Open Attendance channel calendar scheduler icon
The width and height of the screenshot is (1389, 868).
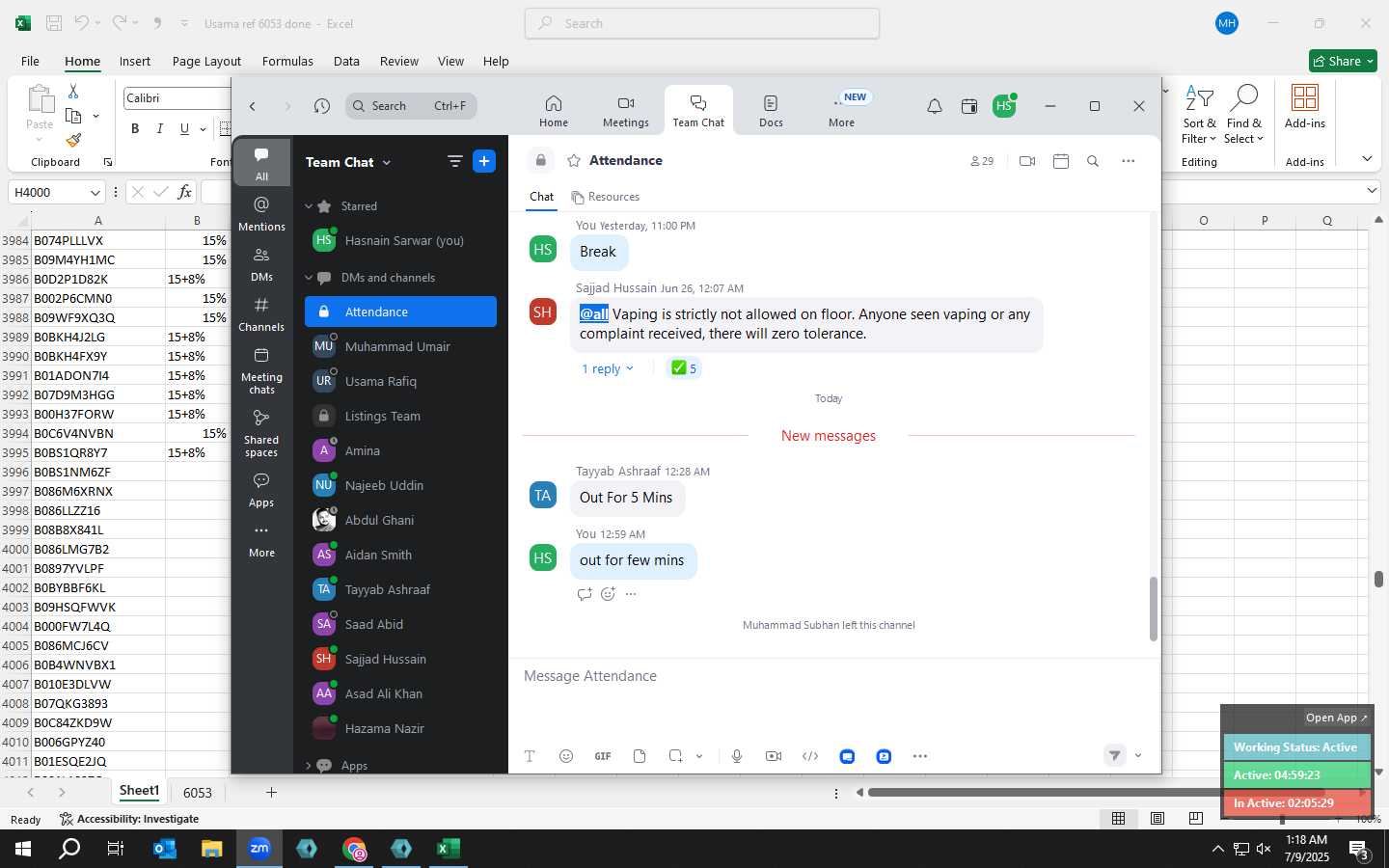(x=1061, y=161)
